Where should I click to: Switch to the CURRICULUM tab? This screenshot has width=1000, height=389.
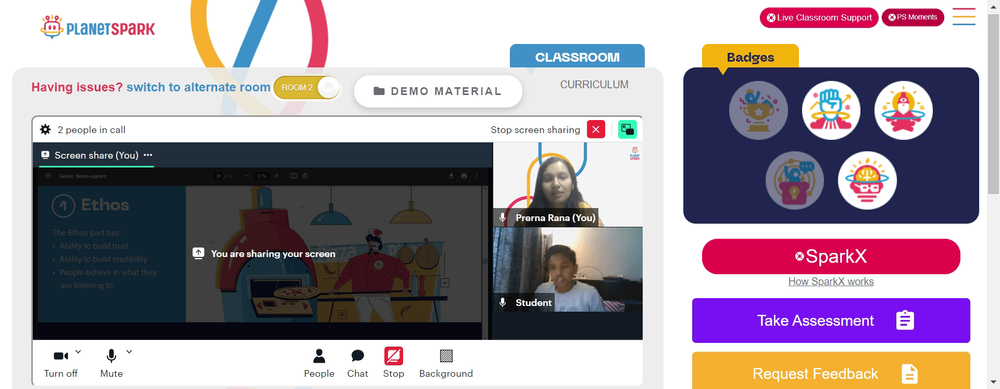coord(594,84)
